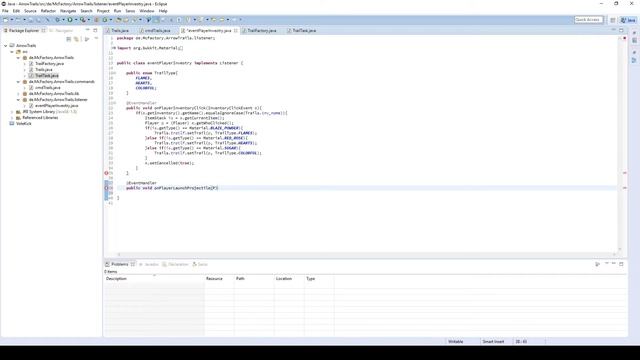The height and width of the screenshot is (360, 640).
Task: Select cmdTrails.java in Package Explorer
Action: click(48, 88)
